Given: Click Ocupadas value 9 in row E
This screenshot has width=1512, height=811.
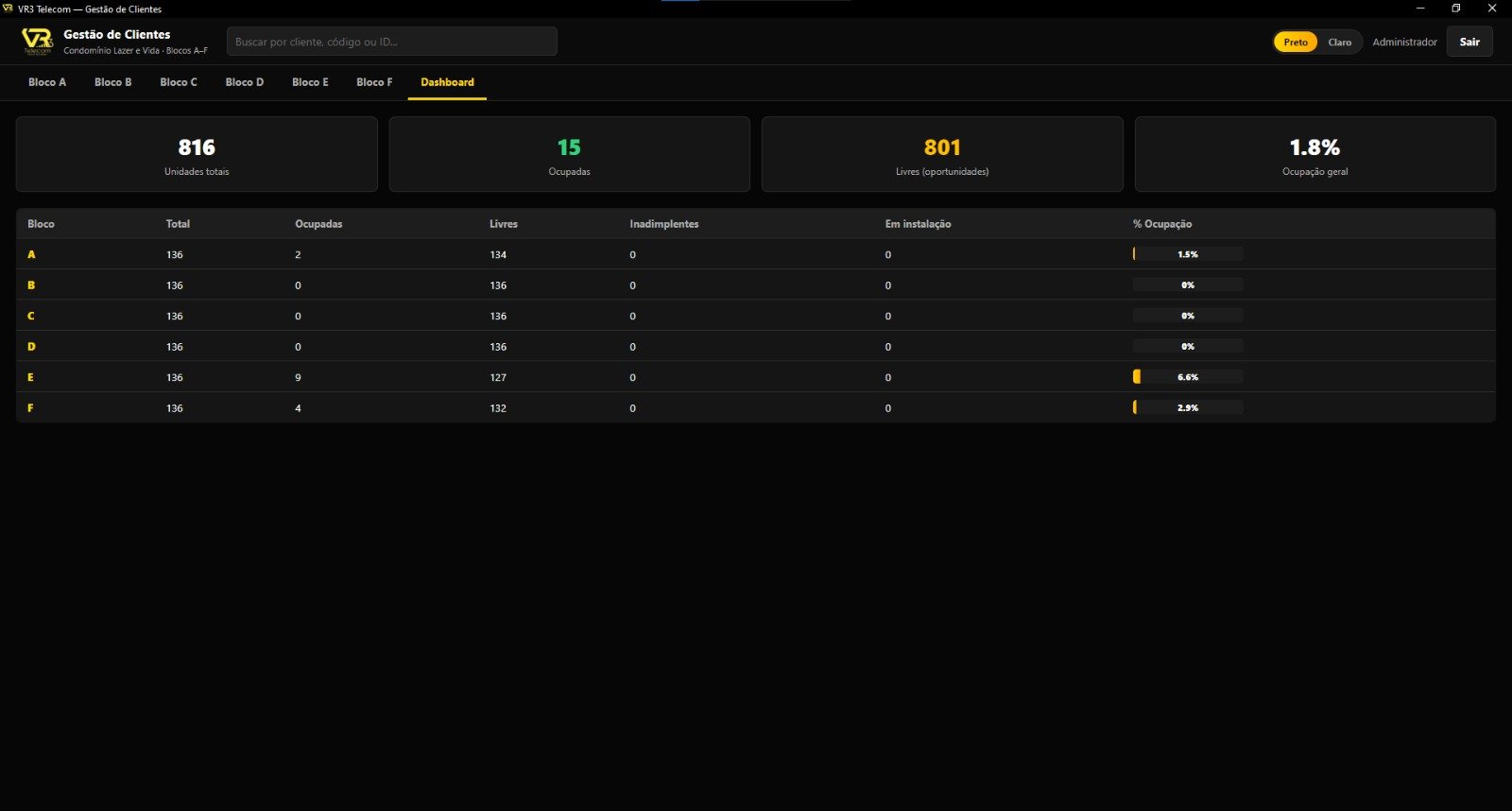Looking at the screenshot, I should click(x=298, y=377).
